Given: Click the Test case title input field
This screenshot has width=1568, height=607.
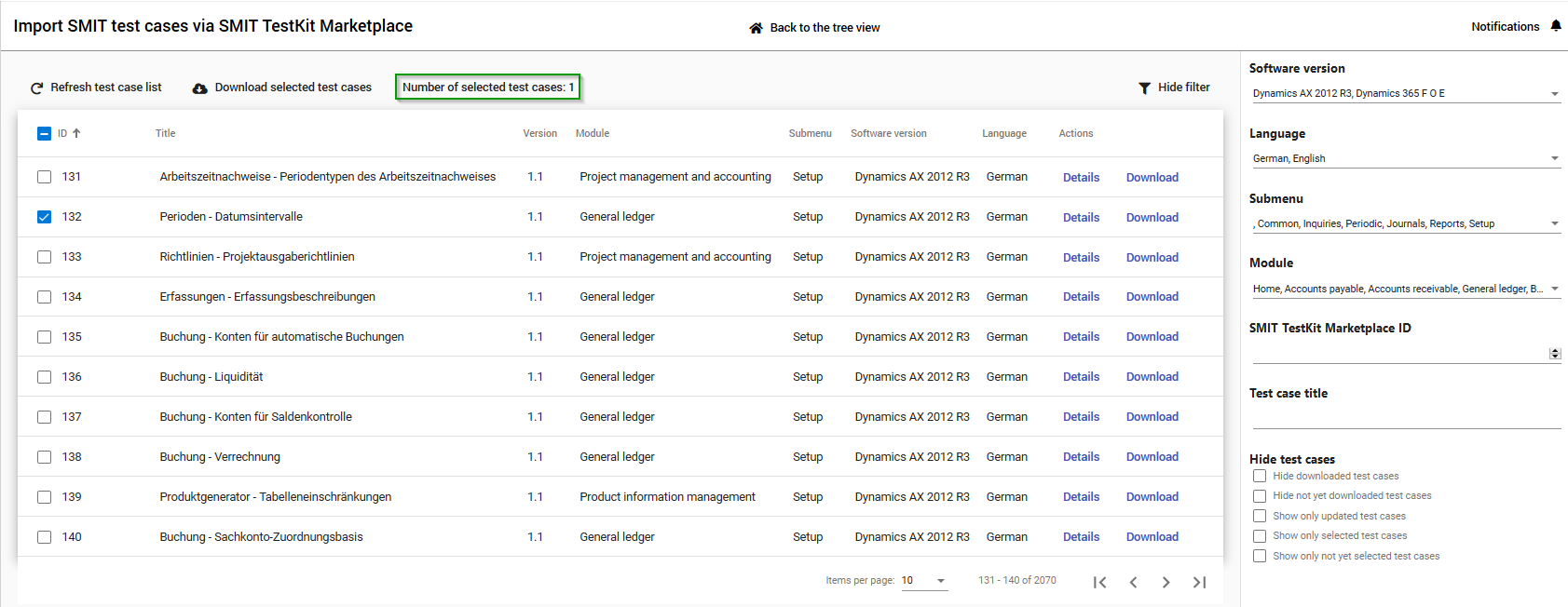Looking at the screenshot, I should coord(1405,418).
